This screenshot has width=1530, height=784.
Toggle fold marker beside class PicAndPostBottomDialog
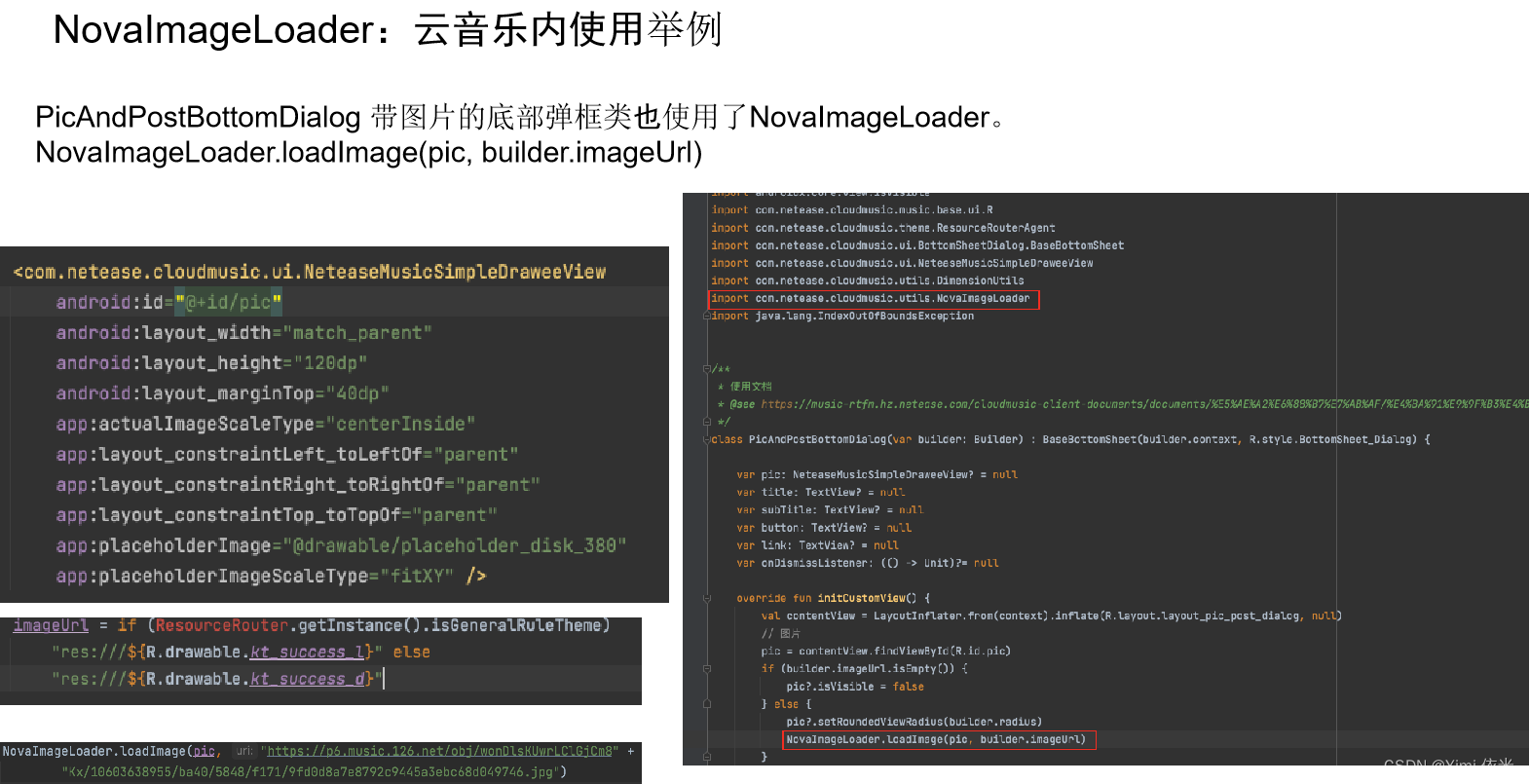click(707, 440)
